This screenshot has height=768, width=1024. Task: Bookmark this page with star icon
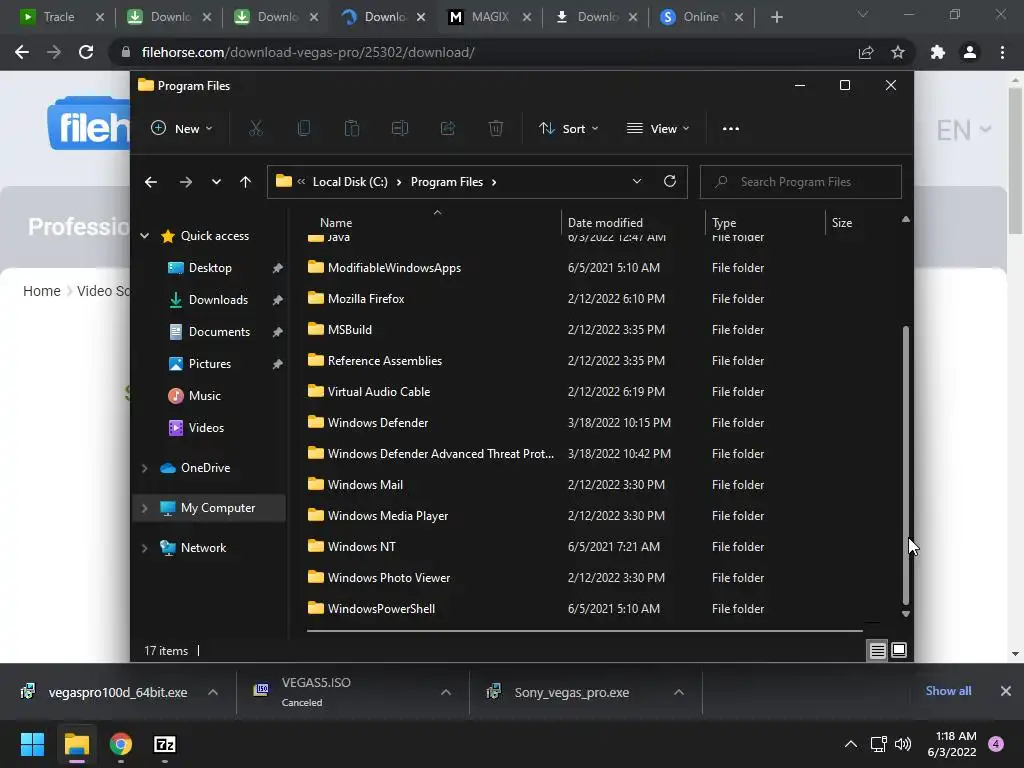click(898, 52)
